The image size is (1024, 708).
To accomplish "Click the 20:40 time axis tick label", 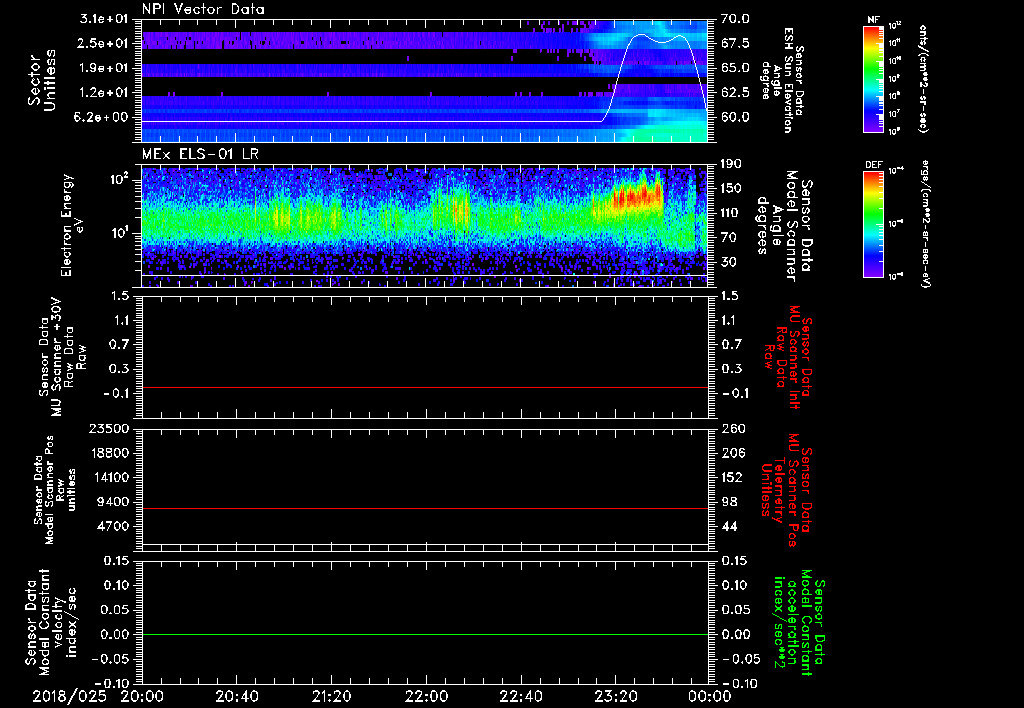I will click(x=237, y=695).
